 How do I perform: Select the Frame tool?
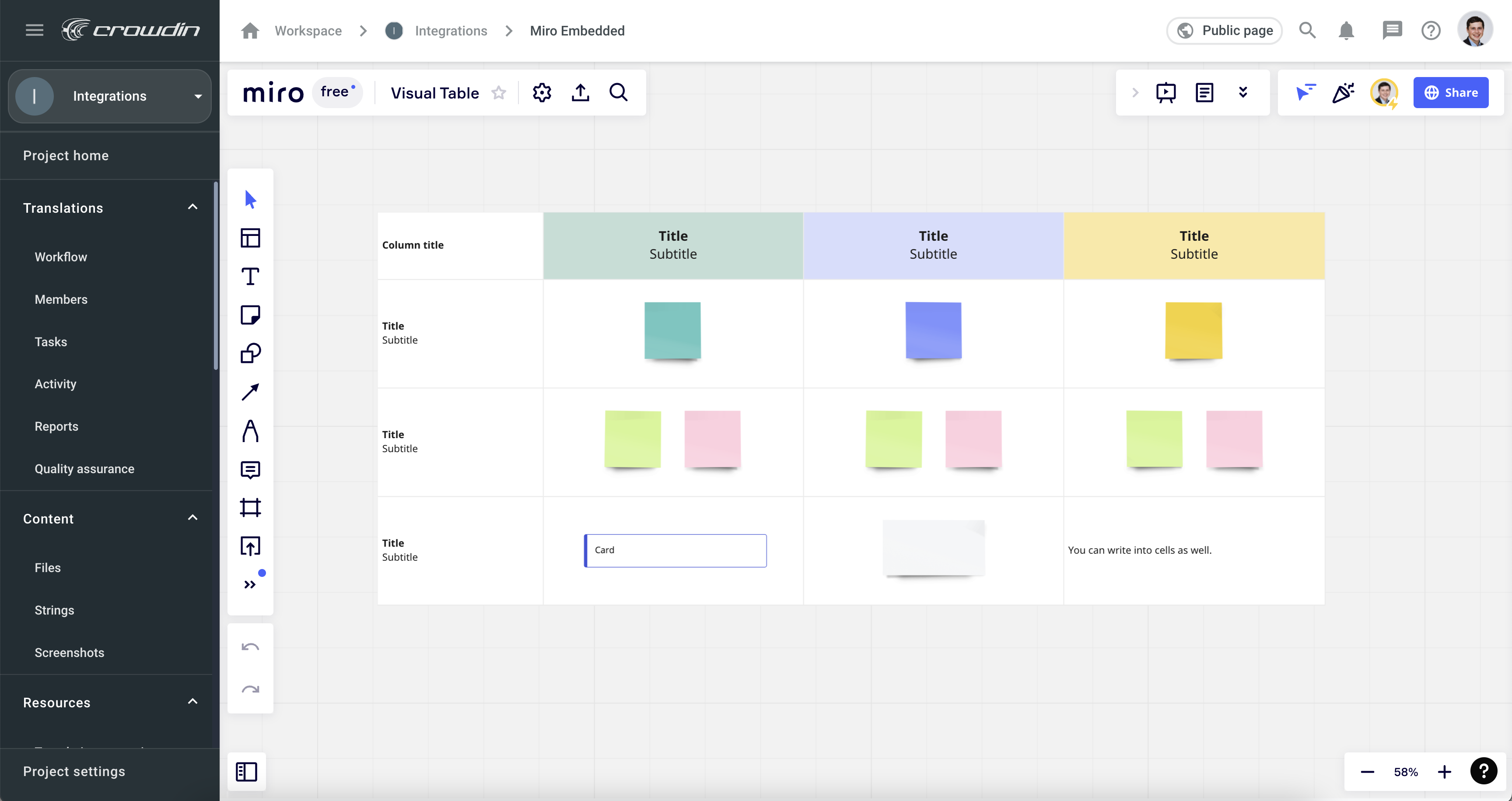pyautogui.click(x=250, y=507)
